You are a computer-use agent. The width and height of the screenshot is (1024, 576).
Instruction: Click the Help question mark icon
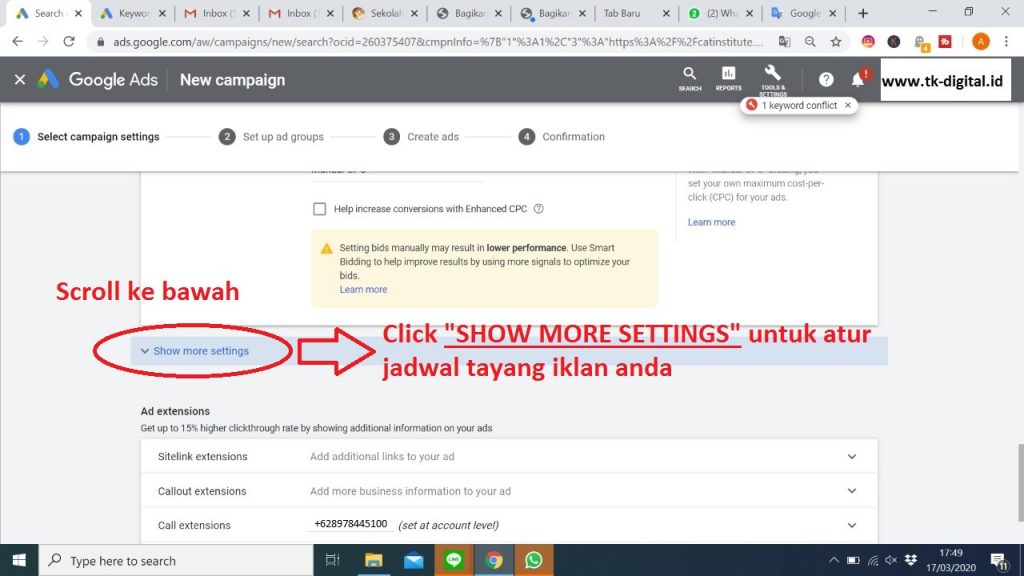click(826, 80)
